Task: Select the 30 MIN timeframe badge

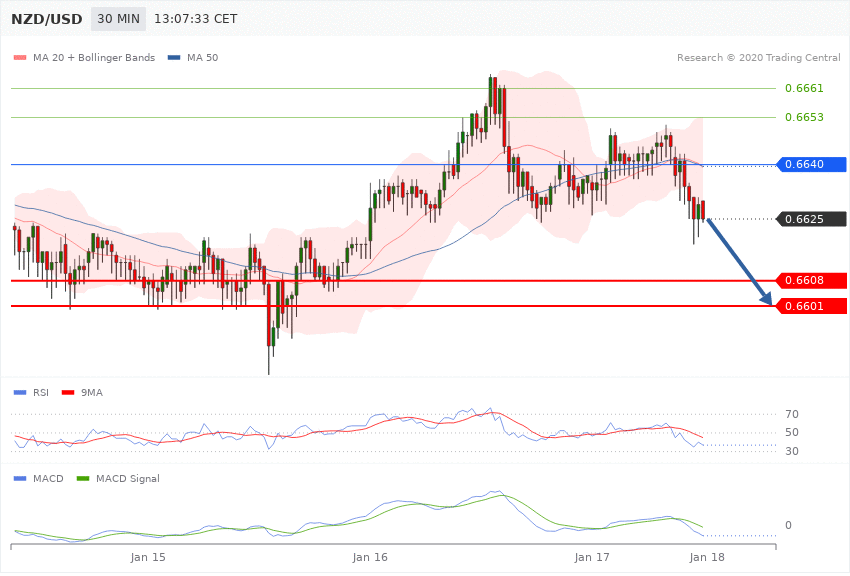Action: click(118, 19)
